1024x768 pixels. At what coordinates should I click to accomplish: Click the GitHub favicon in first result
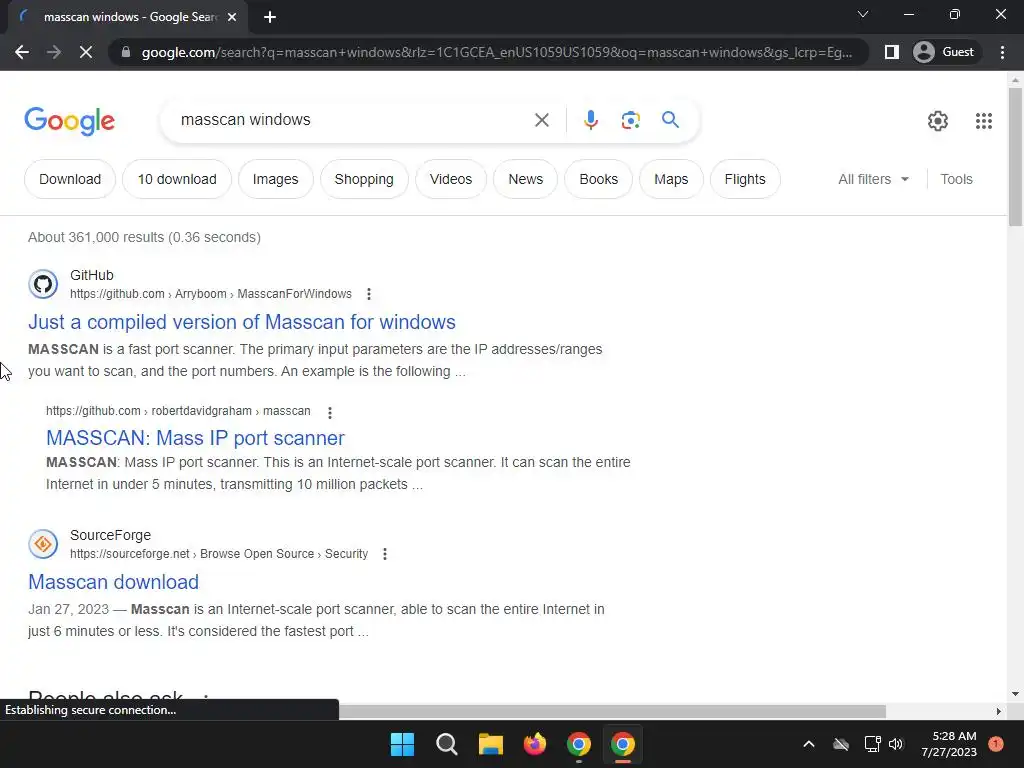pos(43,284)
